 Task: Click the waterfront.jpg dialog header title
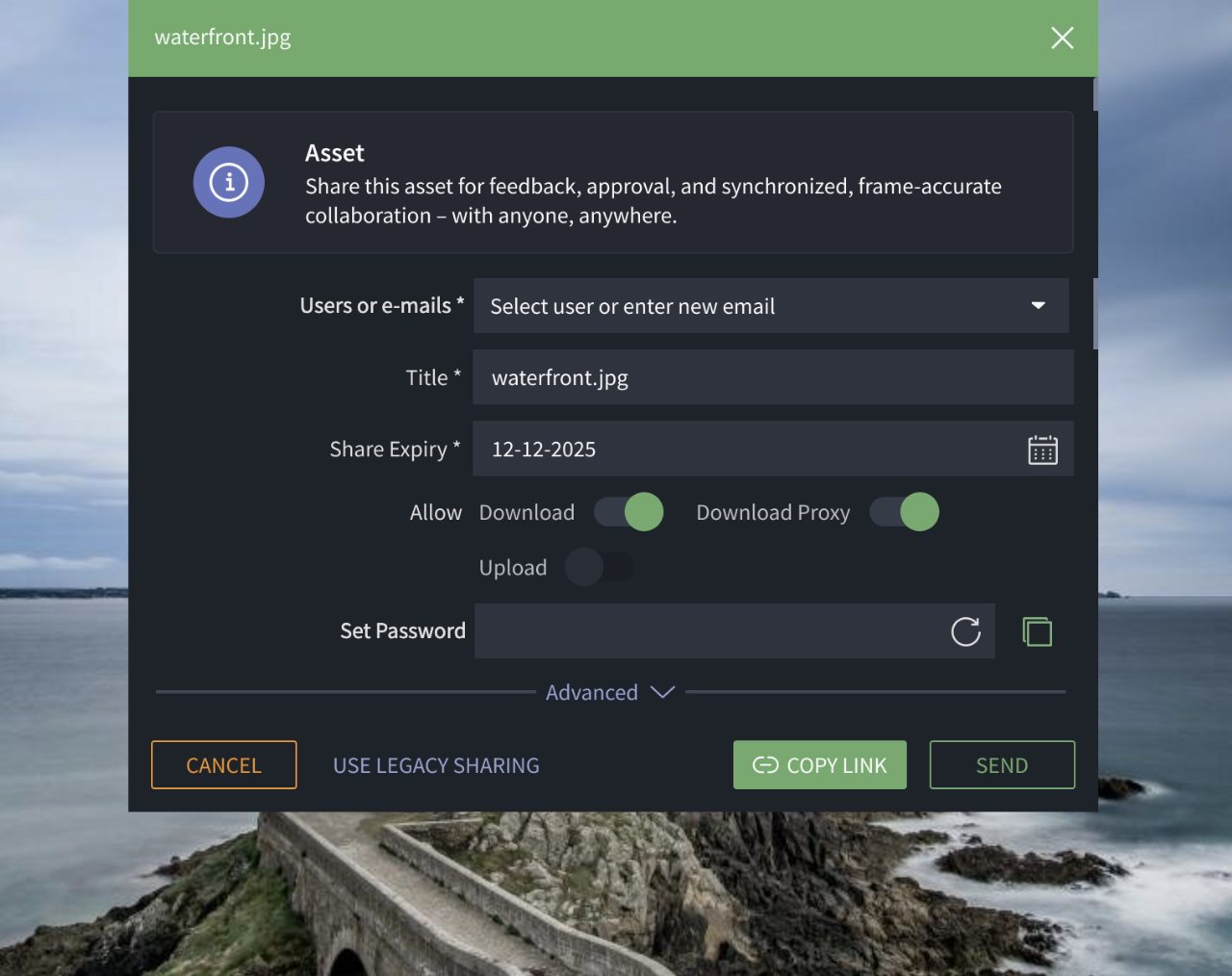(x=222, y=38)
